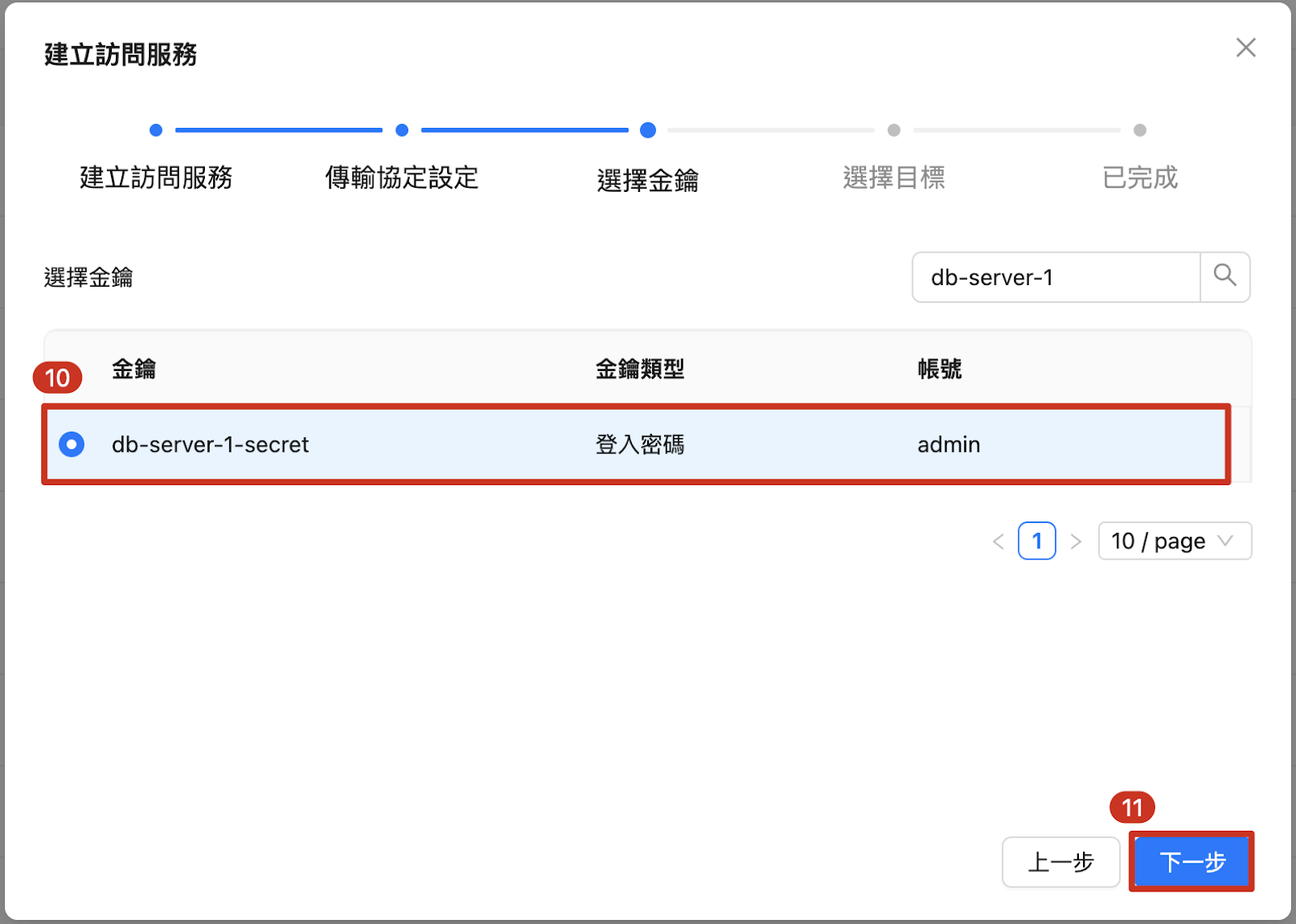Select the db-server-1-secret radio button
This screenshot has height=924, width=1296.
pos(72,445)
